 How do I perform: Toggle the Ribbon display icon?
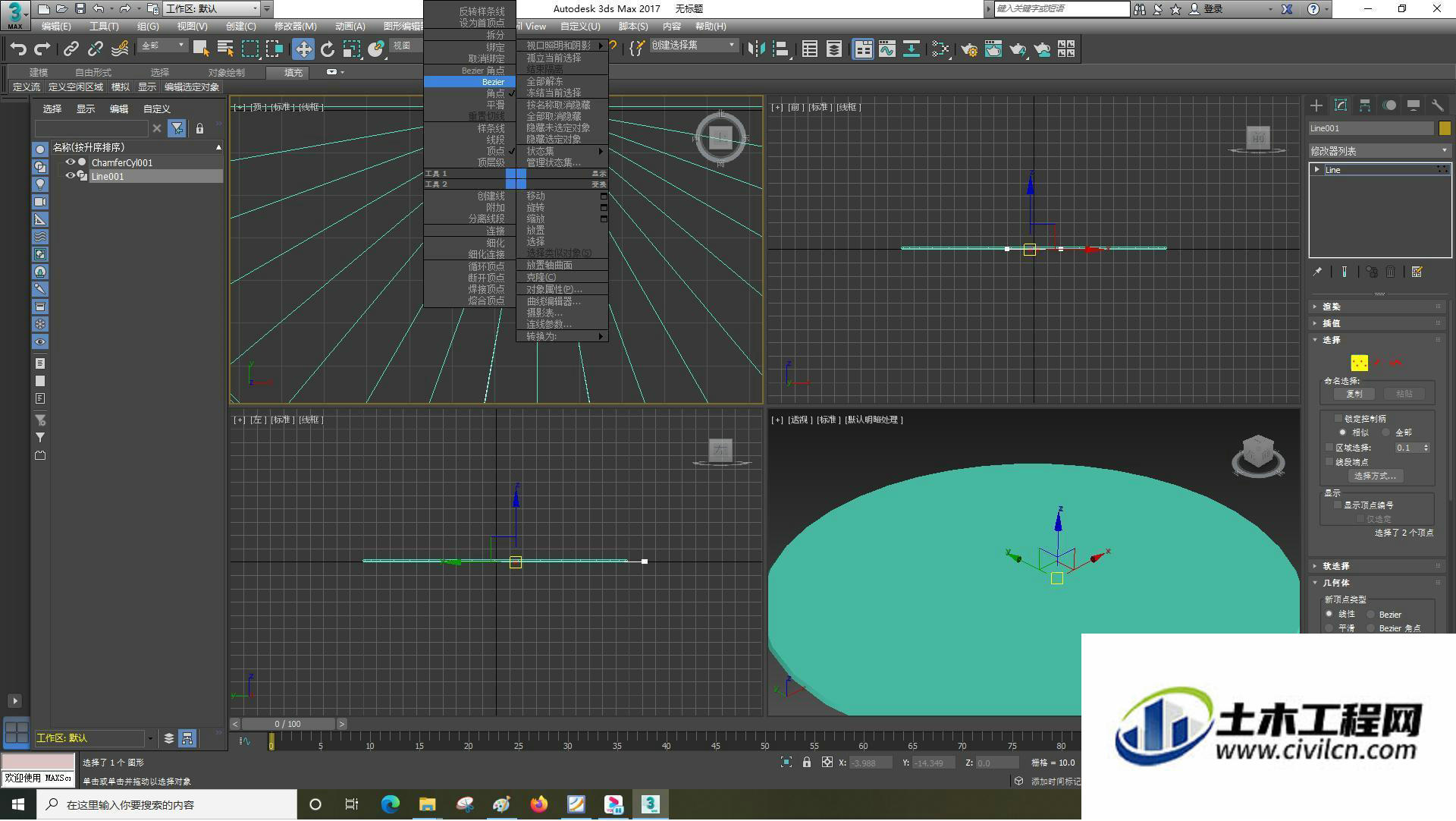(x=863, y=49)
